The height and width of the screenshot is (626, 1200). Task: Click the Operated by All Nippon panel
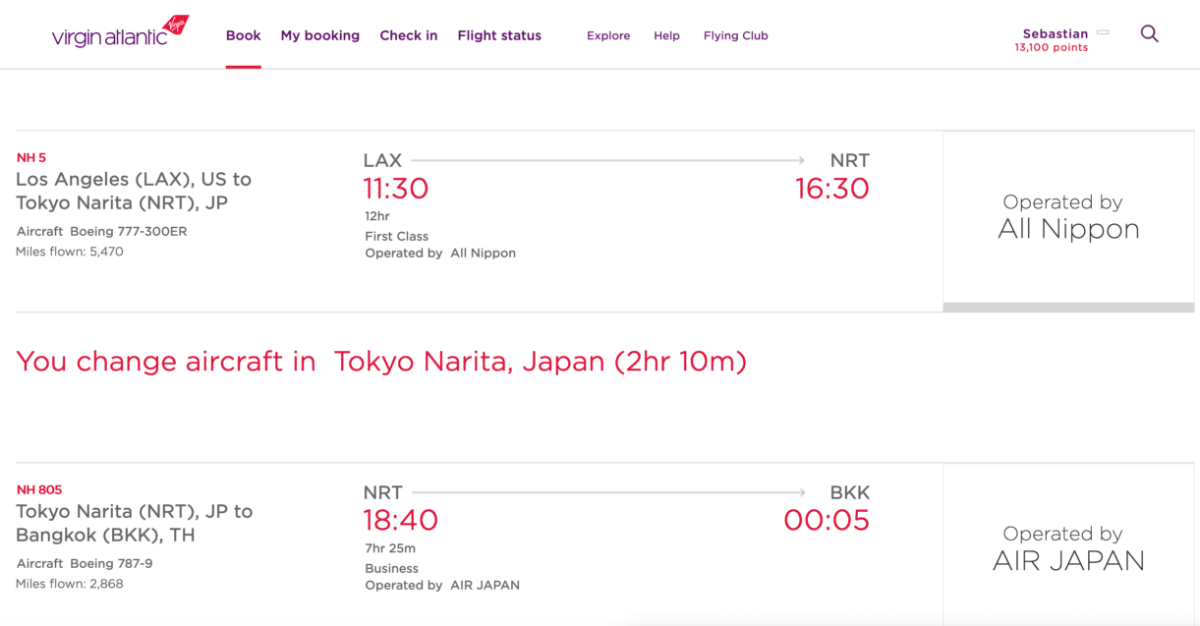1068,217
